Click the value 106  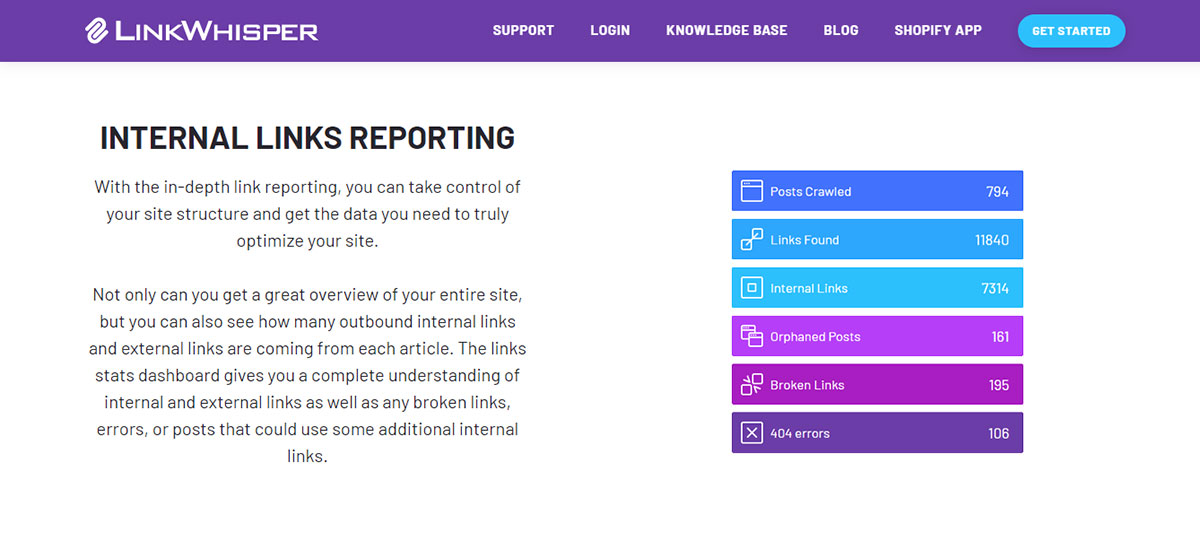pyautogui.click(x=999, y=433)
